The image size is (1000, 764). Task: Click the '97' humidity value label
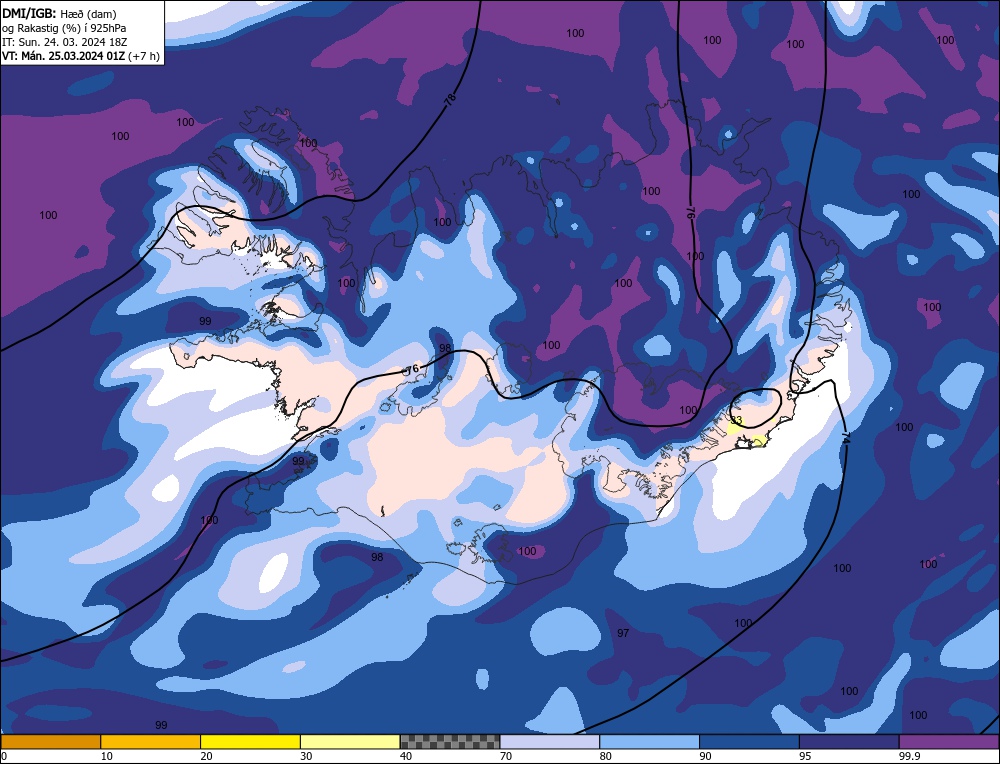point(623,633)
